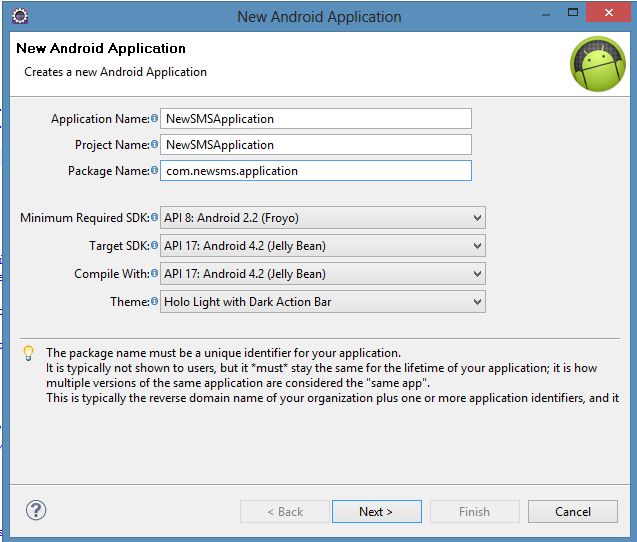Focus the Project Name text field
This screenshot has width=637, height=542.
pos(315,145)
